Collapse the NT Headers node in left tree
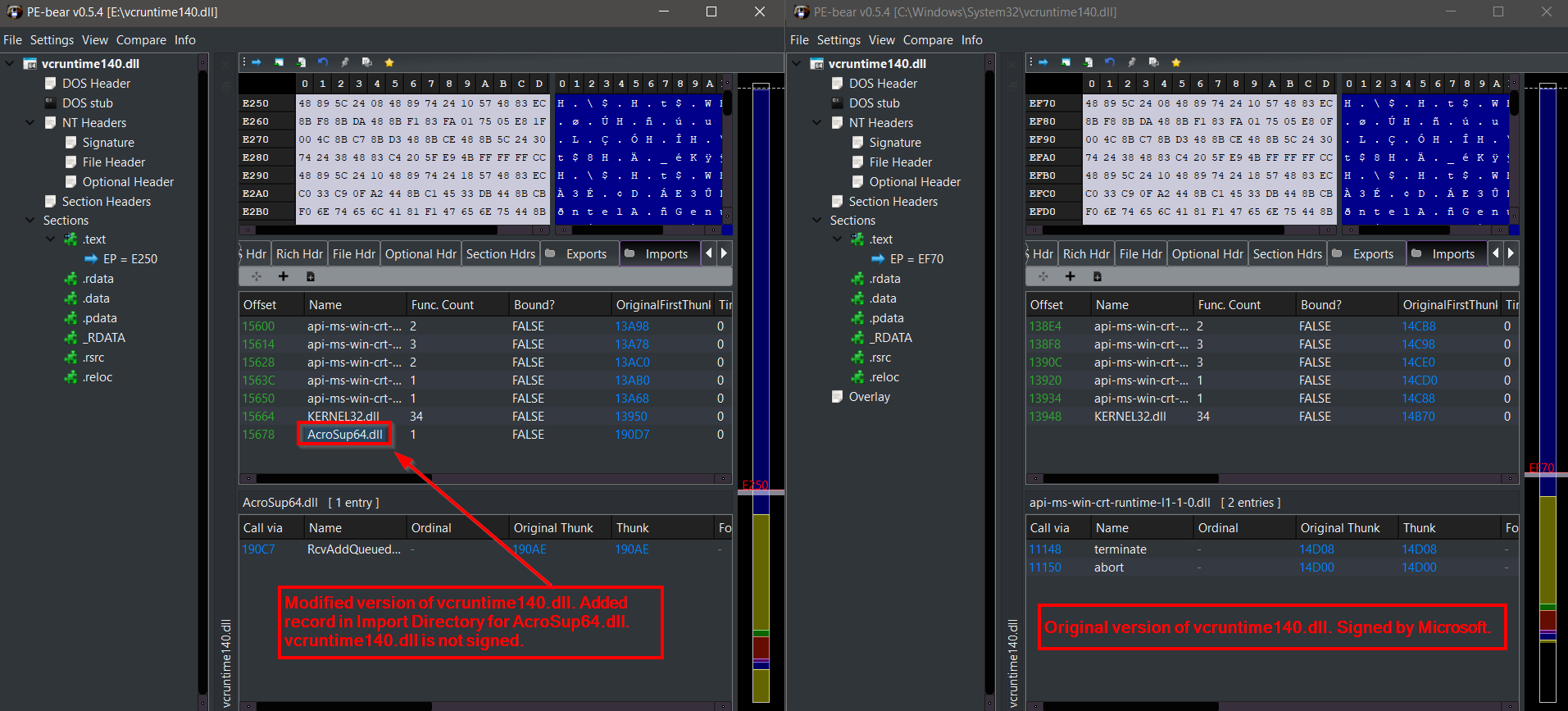This screenshot has height=711, width=1568. point(30,123)
